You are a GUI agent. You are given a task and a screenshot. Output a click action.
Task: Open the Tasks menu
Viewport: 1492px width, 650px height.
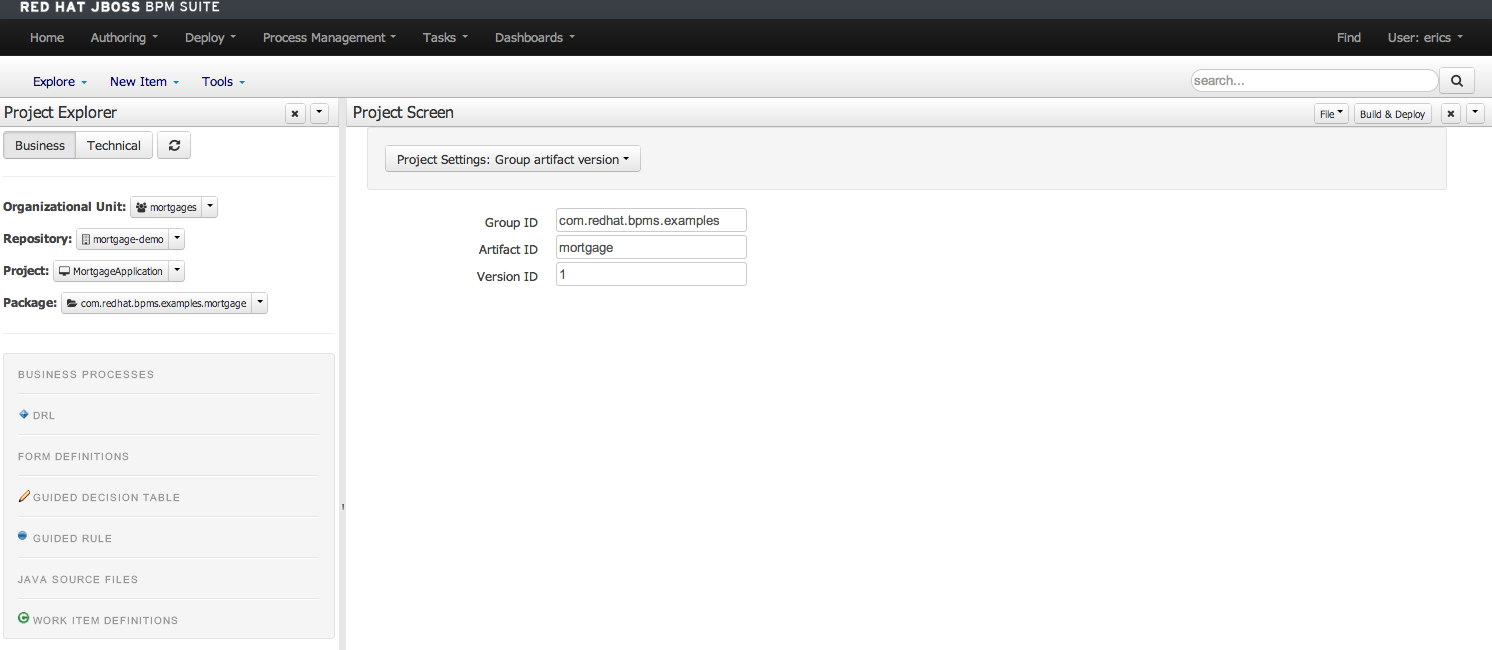point(445,38)
